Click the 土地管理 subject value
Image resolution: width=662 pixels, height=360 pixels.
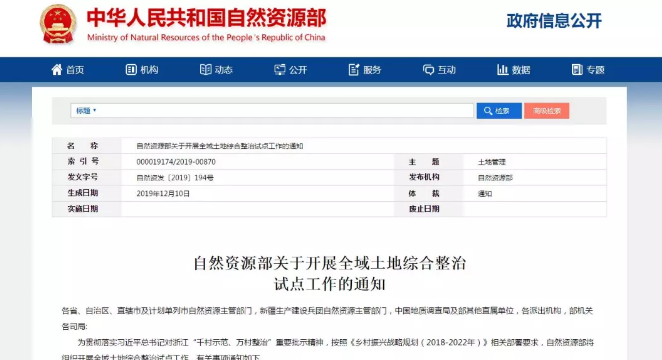pyautogui.click(x=491, y=162)
